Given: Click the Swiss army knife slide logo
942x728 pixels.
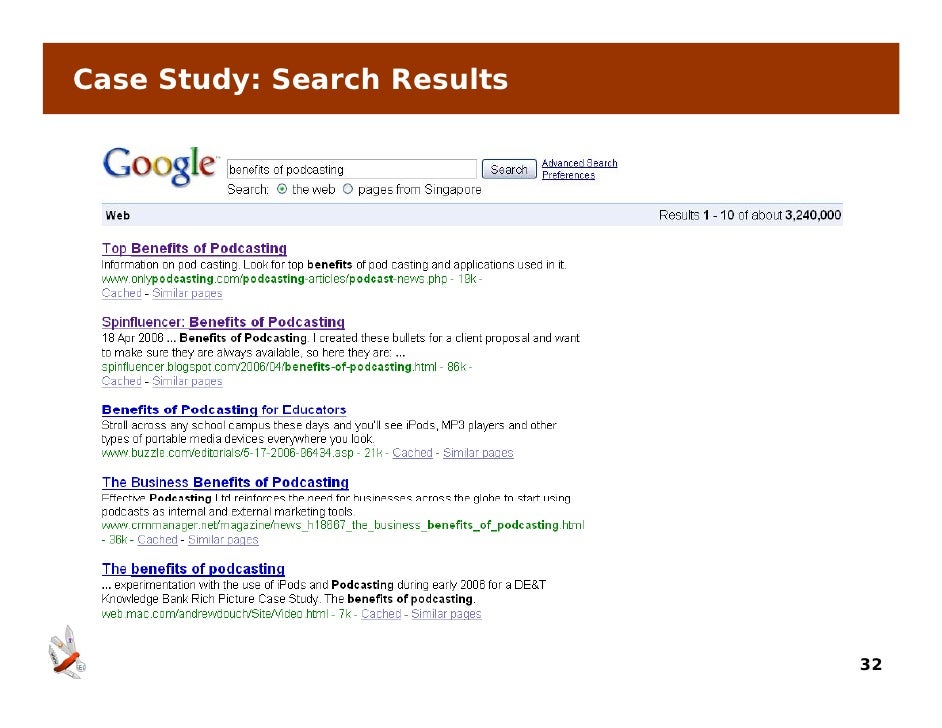Looking at the screenshot, I should (67, 652).
